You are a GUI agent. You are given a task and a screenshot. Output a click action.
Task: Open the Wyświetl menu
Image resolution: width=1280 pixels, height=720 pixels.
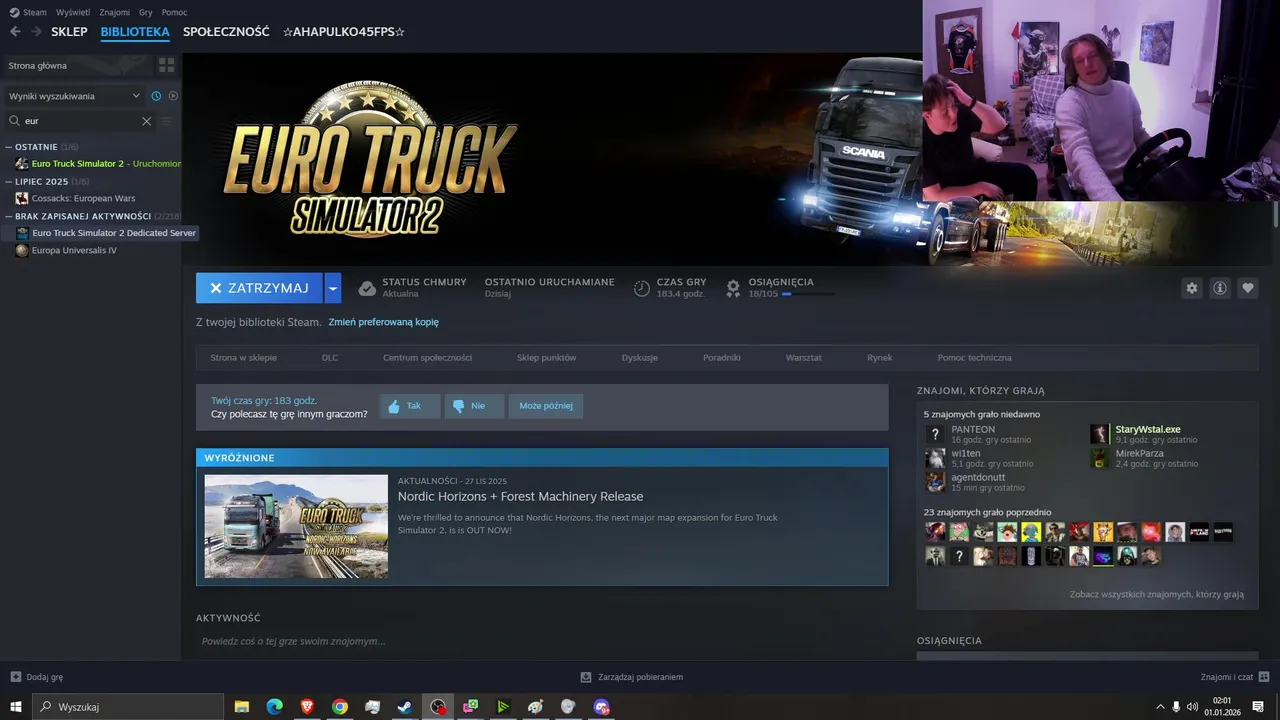[73, 12]
